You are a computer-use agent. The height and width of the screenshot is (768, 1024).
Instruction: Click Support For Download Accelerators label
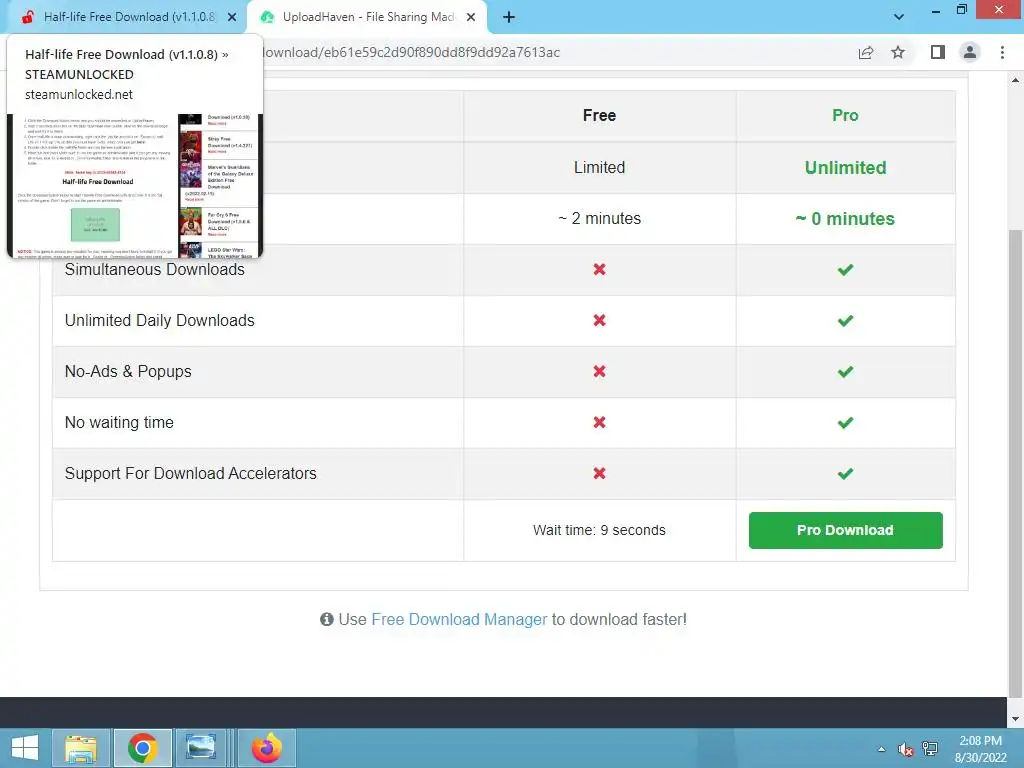tap(190, 473)
